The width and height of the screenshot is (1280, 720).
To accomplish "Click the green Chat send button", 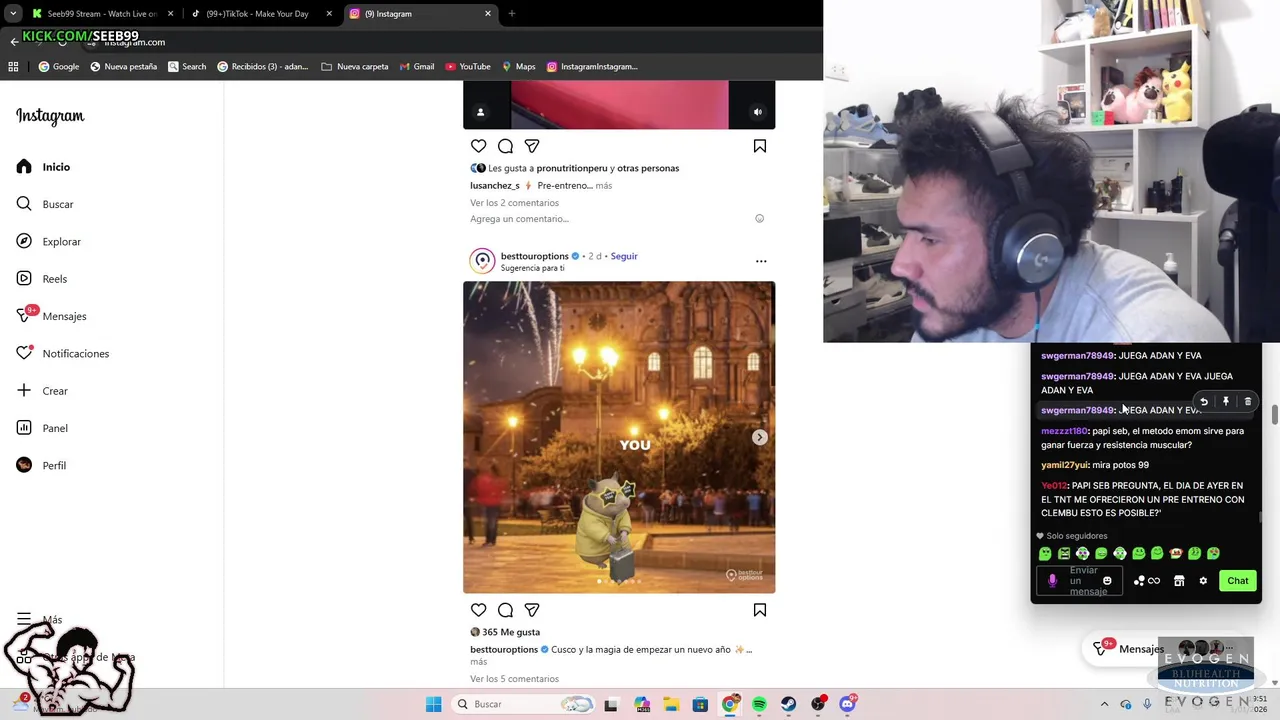I will pos(1238,581).
